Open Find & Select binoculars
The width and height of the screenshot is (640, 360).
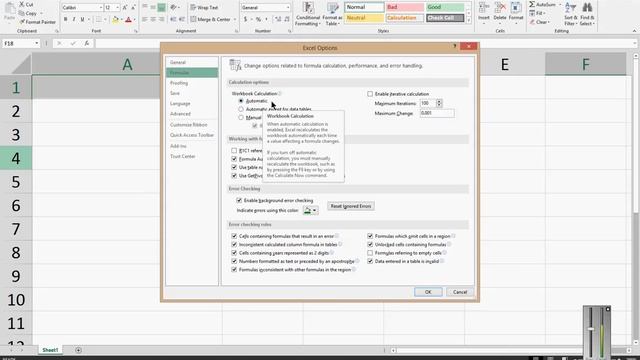pos(587,14)
